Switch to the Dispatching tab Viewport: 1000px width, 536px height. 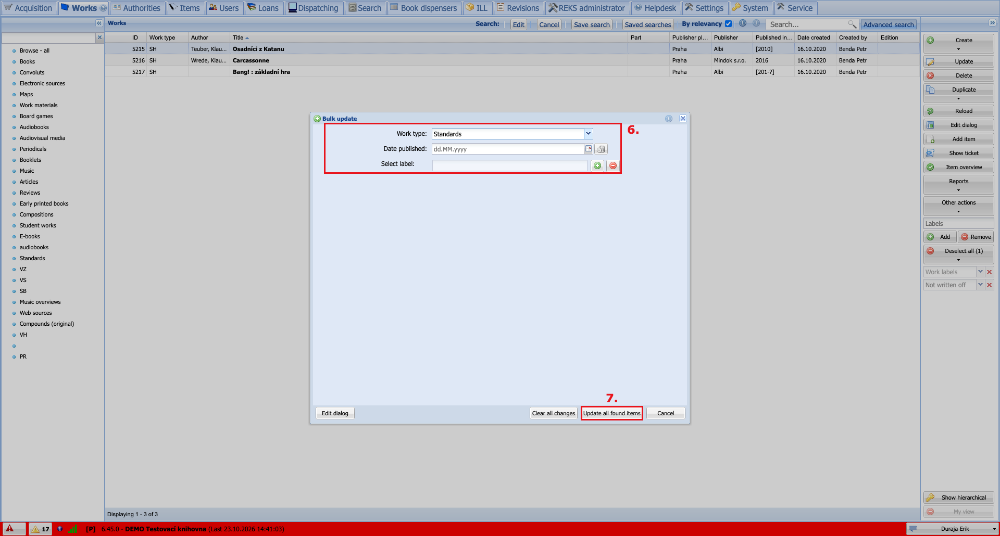[313, 8]
